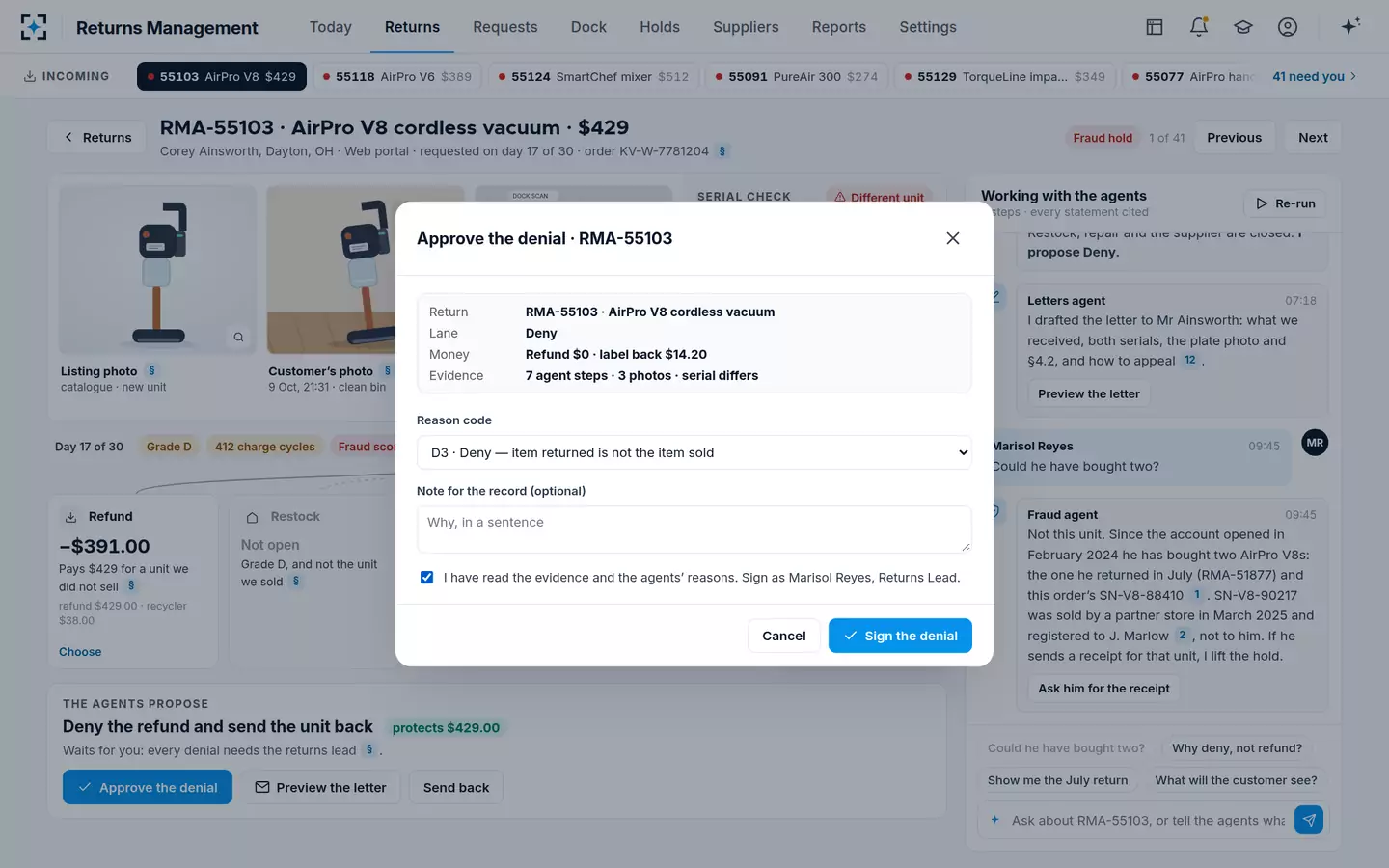
Task: Go to the Next return
Action: (1313, 138)
